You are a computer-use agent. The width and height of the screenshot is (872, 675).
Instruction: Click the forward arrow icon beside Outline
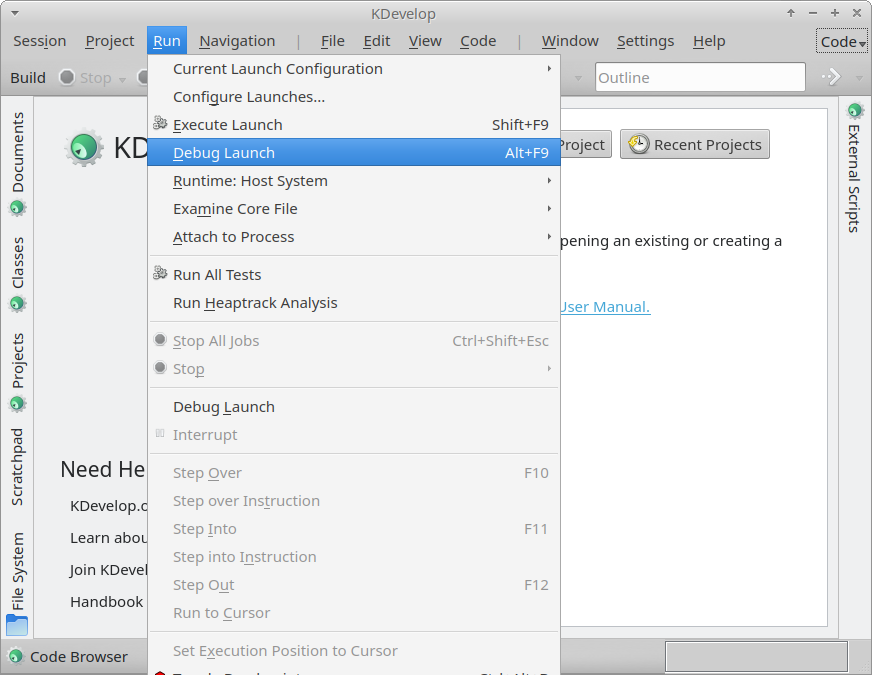[x=831, y=77]
